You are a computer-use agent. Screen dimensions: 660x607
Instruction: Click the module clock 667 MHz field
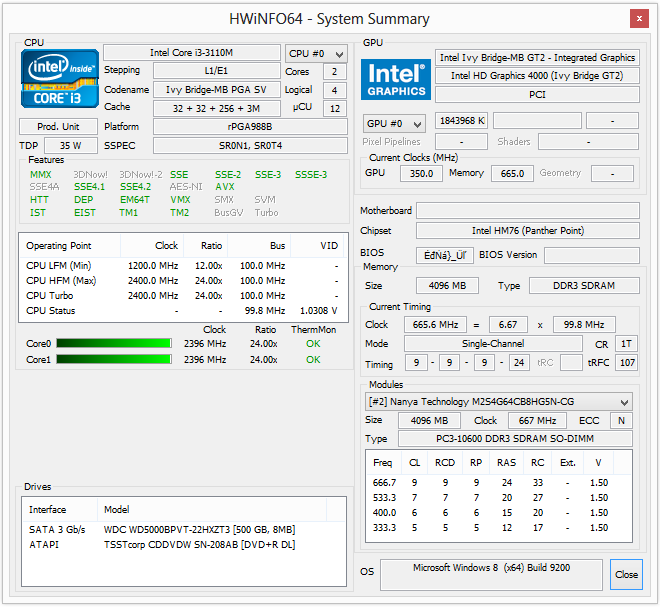(537, 421)
